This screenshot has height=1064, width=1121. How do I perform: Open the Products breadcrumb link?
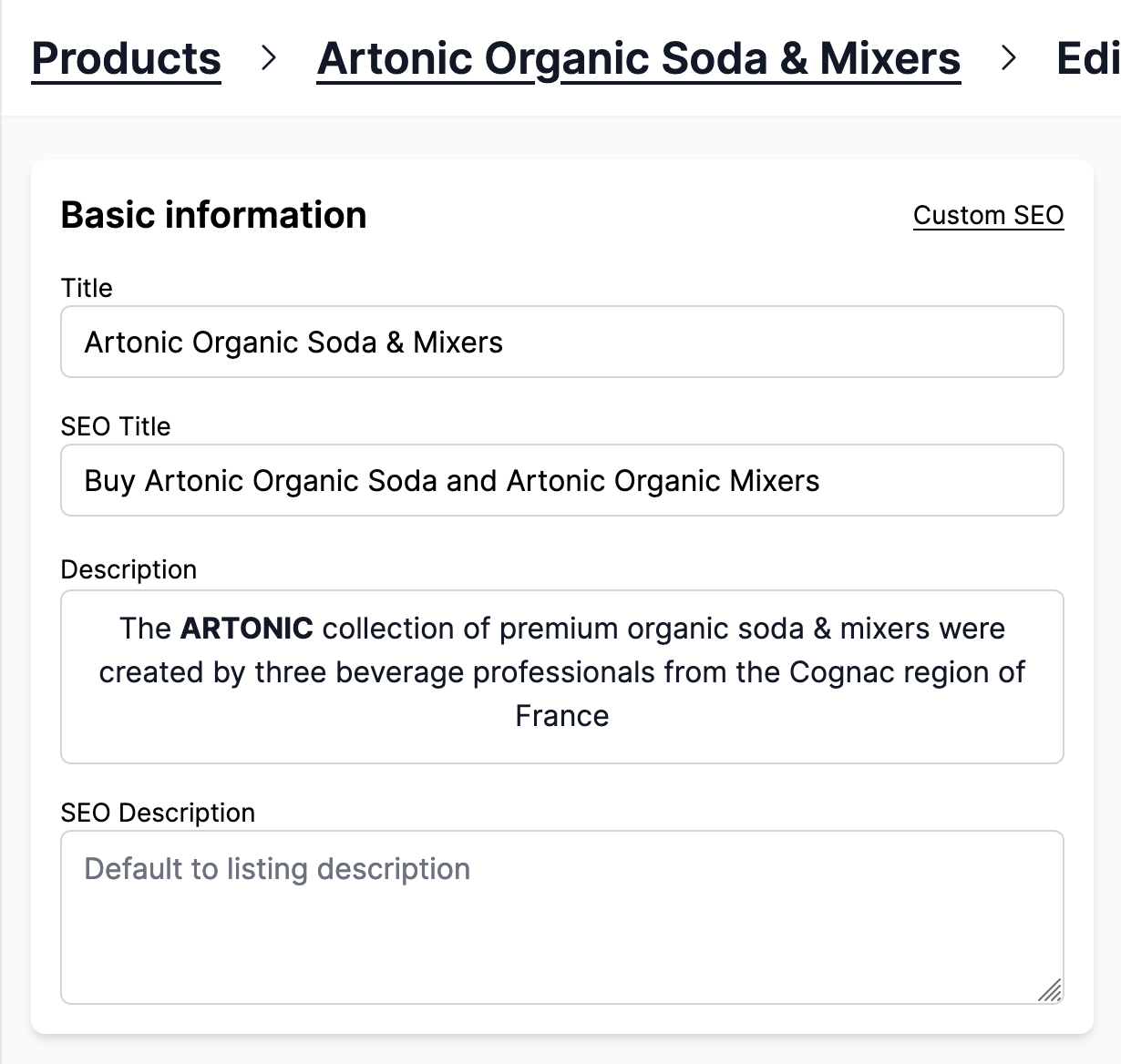(126, 58)
